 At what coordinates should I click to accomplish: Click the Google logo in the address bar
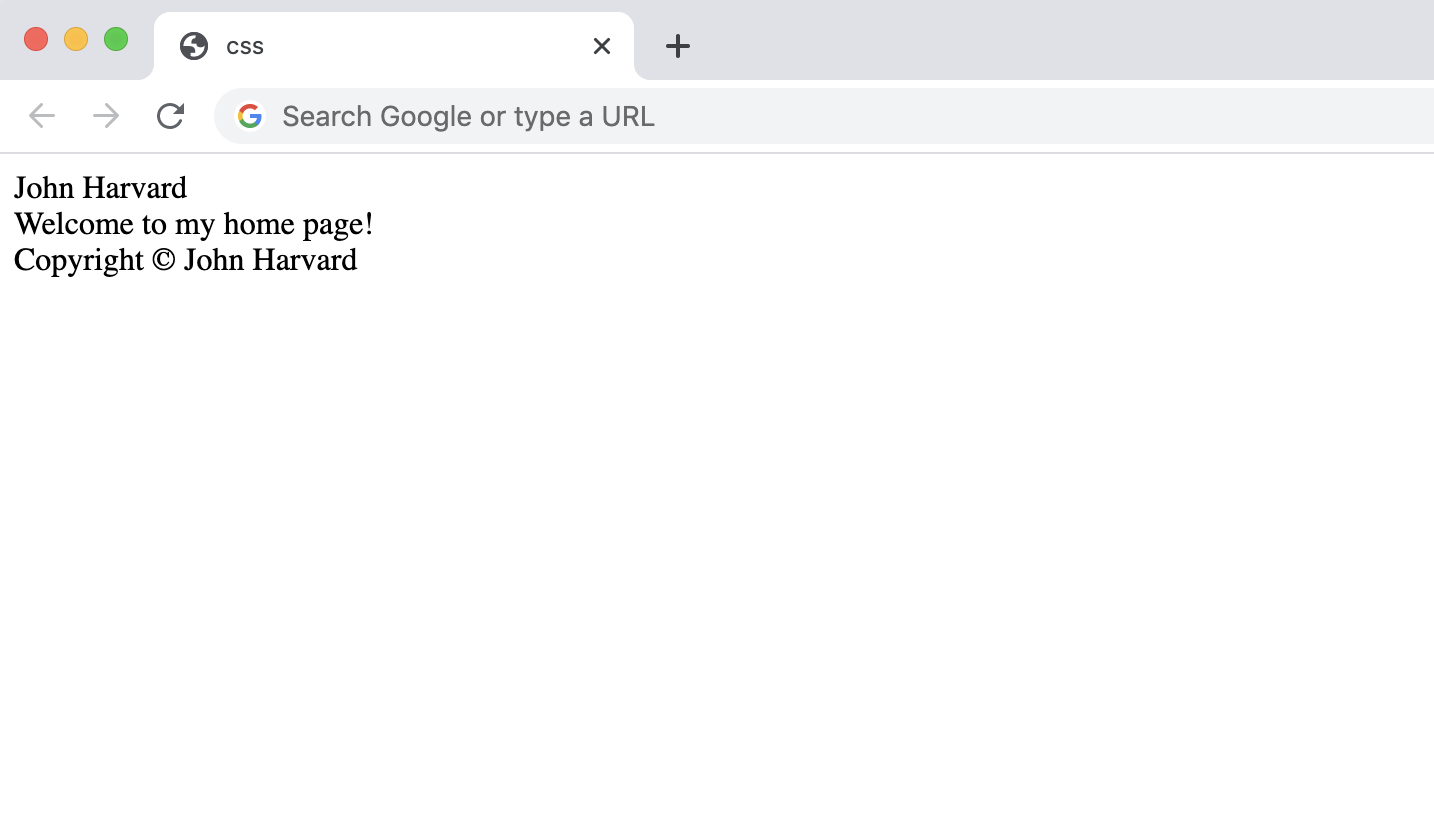point(250,116)
